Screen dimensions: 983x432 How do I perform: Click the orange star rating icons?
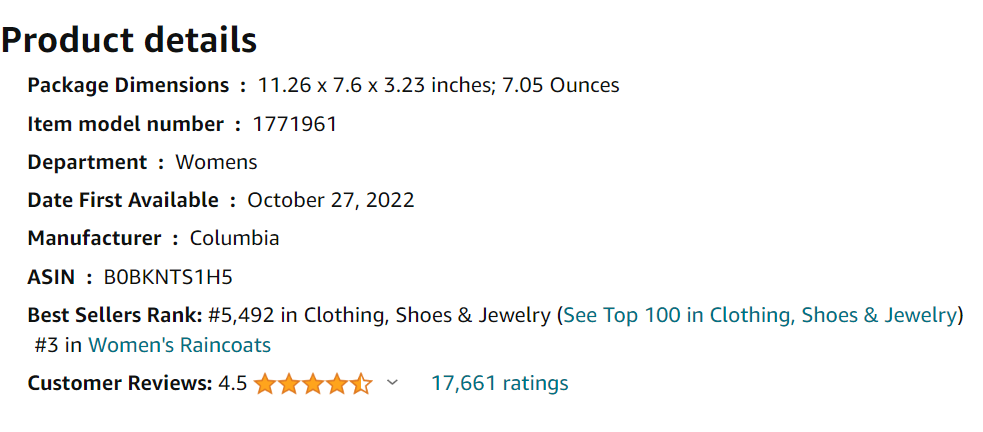coord(313,383)
